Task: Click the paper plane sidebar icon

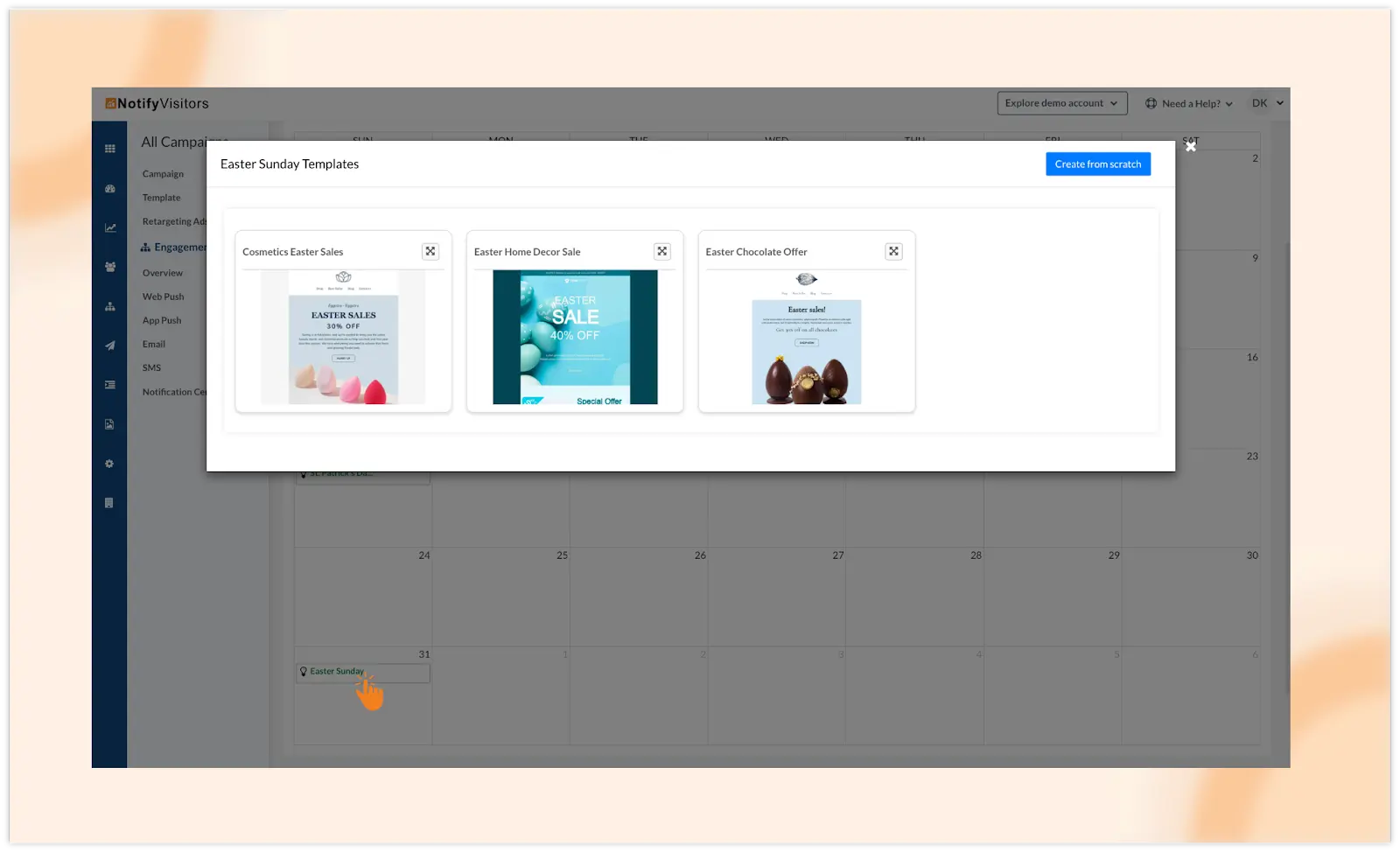Action: click(x=110, y=346)
